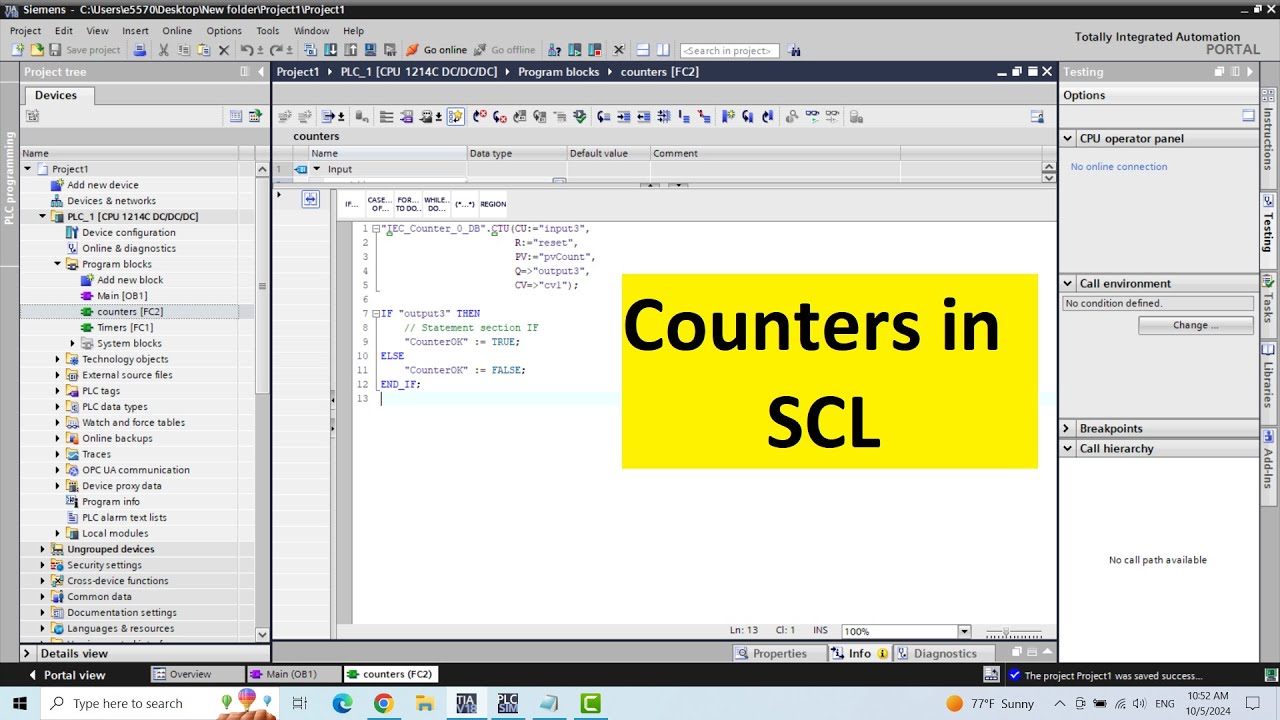Click the Accessible devices icon
The image size is (1280, 720).
tap(553, 50)
